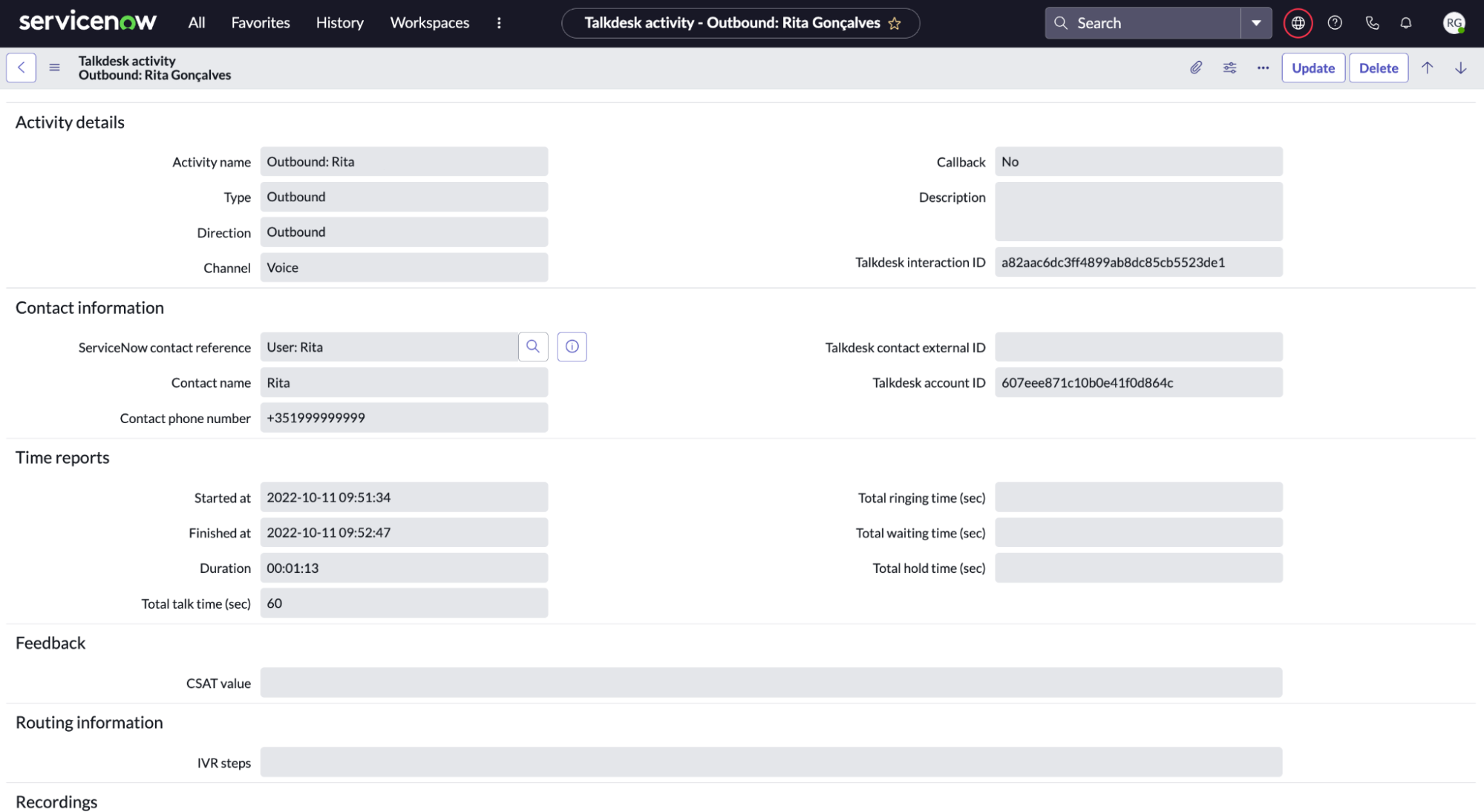1484x812 pixels.
Task: Open the notifications bell
Action: click(x=1405, y=23)
